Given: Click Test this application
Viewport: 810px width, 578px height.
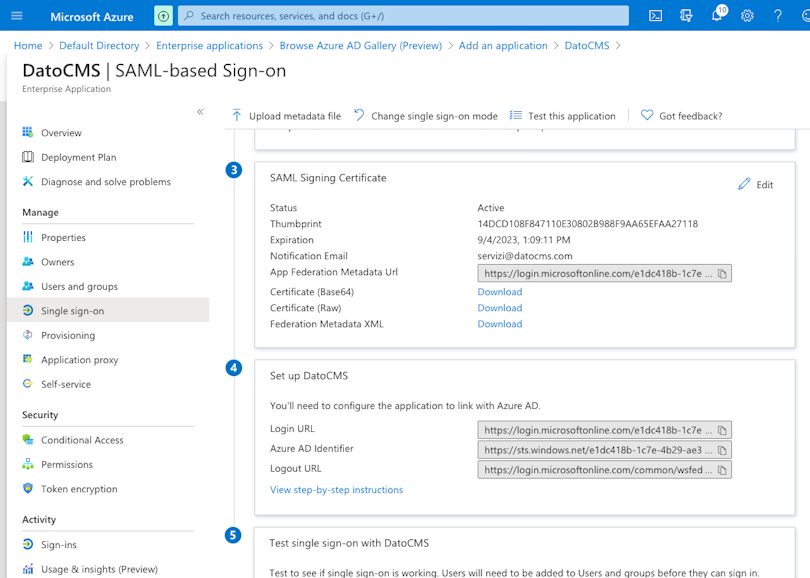Looking at the screenshot, I should (x=563, y=116).
